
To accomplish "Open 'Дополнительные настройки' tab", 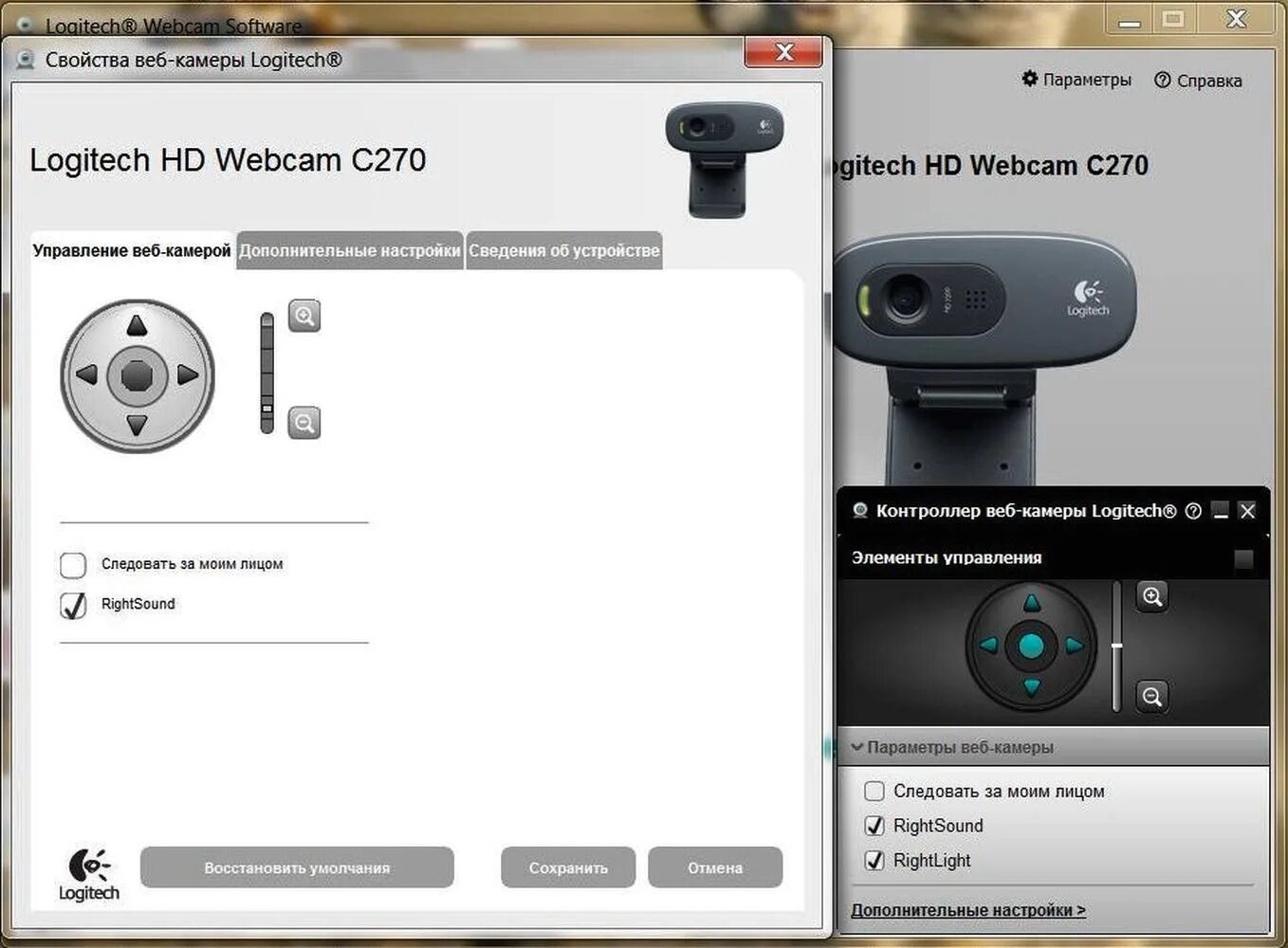I will pos(349,250).
